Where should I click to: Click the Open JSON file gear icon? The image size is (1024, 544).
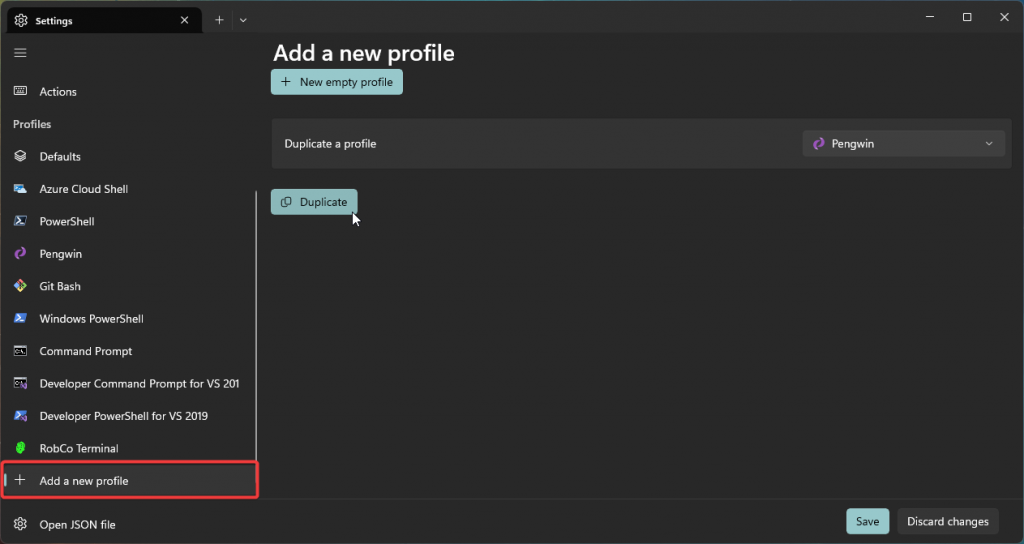(20, 524)
